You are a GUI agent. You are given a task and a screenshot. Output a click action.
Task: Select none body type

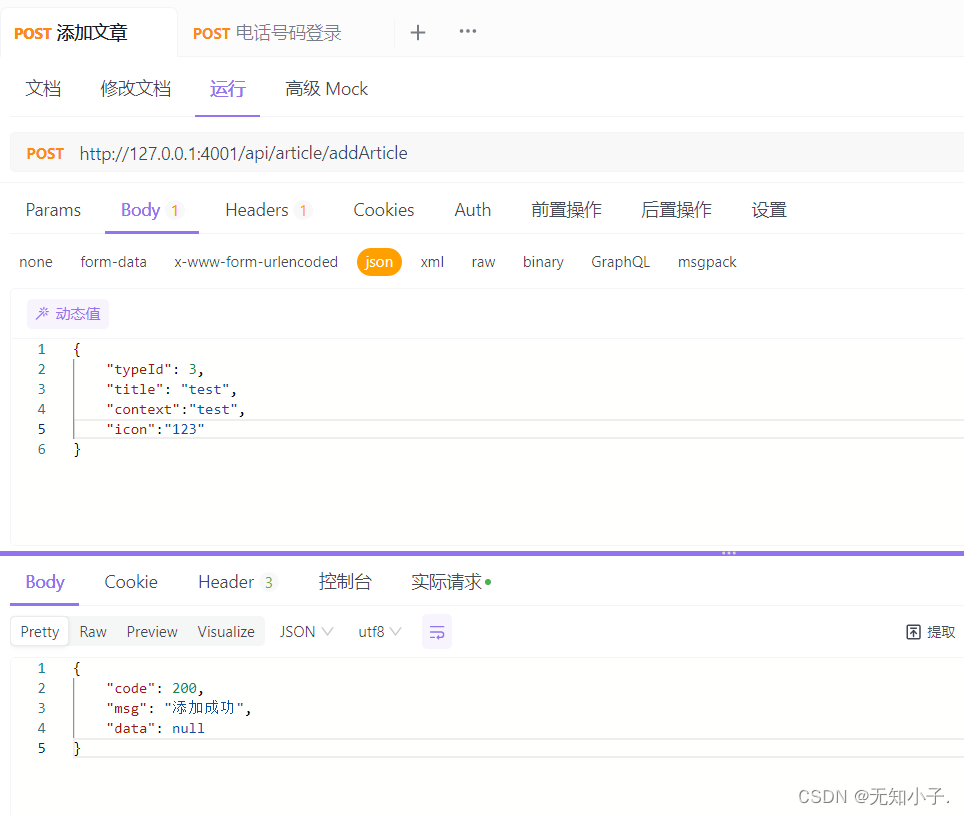click(x=36, y=262)
